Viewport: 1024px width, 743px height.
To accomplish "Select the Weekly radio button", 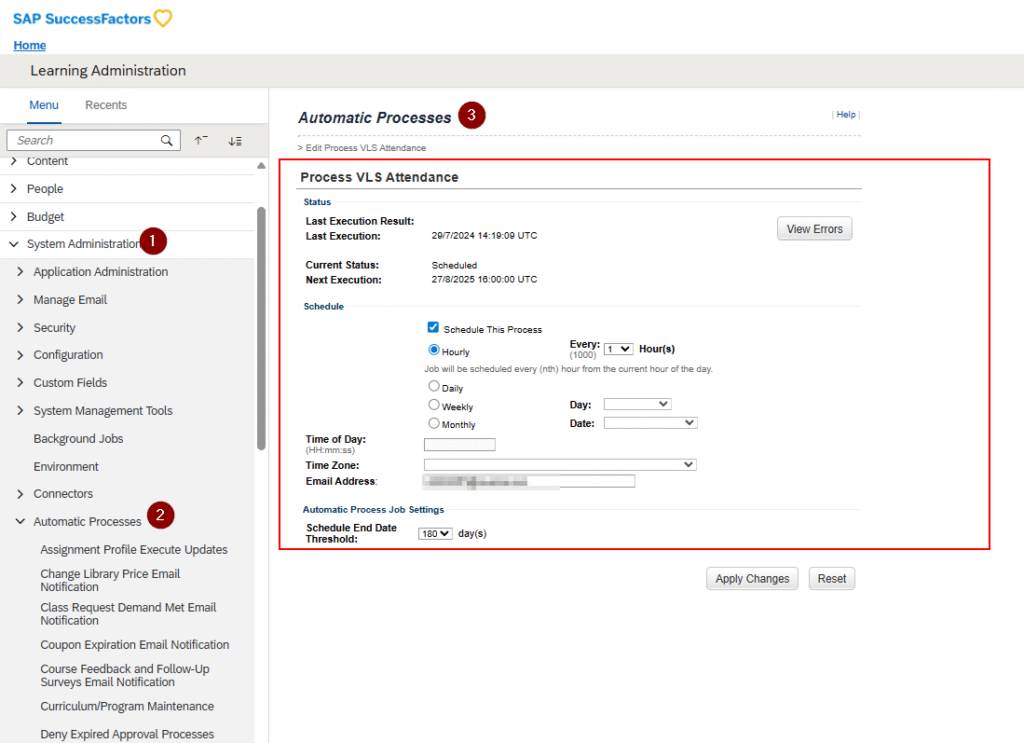I will [434, 405].
